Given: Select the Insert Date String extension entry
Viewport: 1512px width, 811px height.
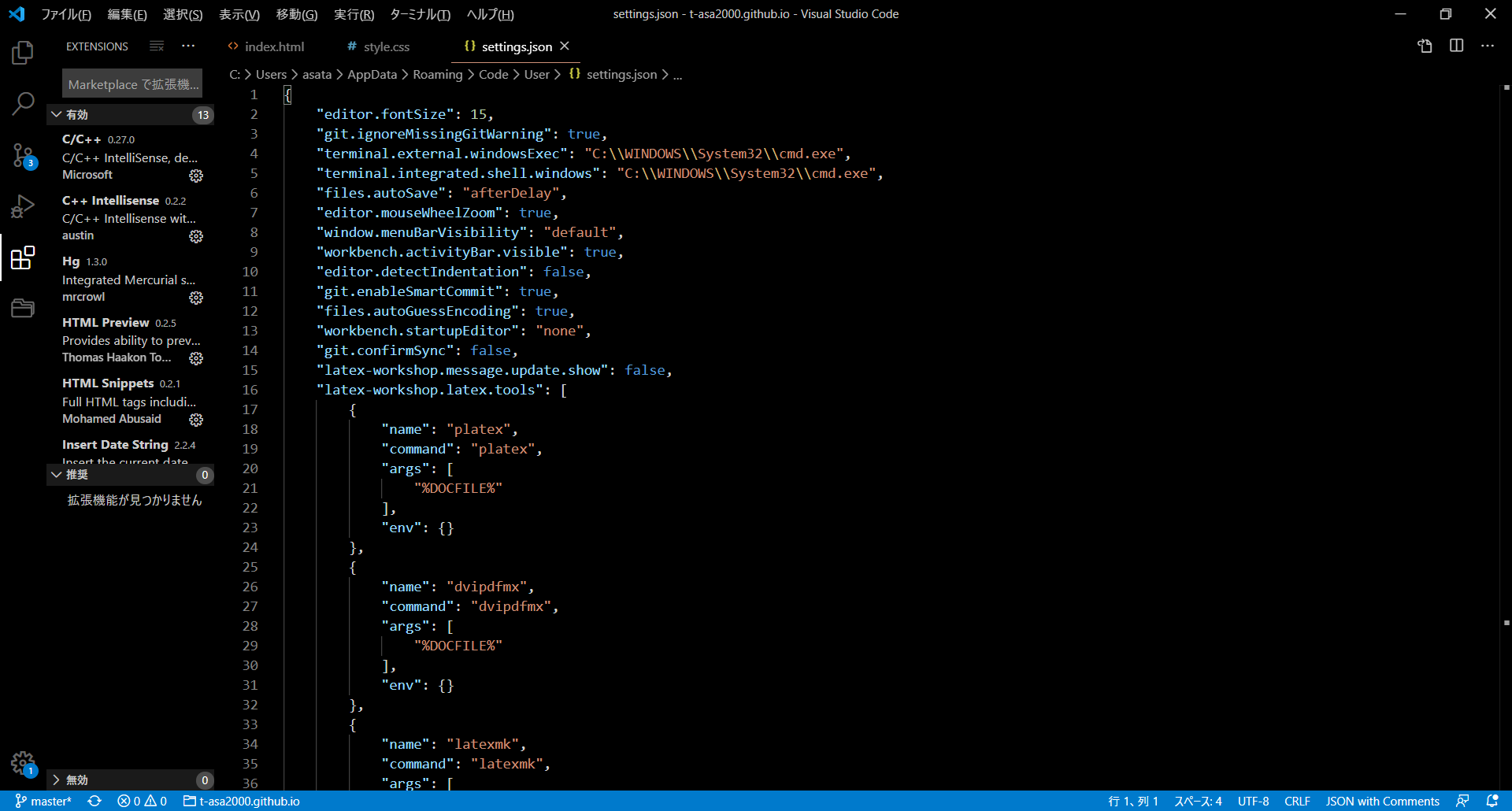Looking at the screenshot, I should click(x=130, y=449).
